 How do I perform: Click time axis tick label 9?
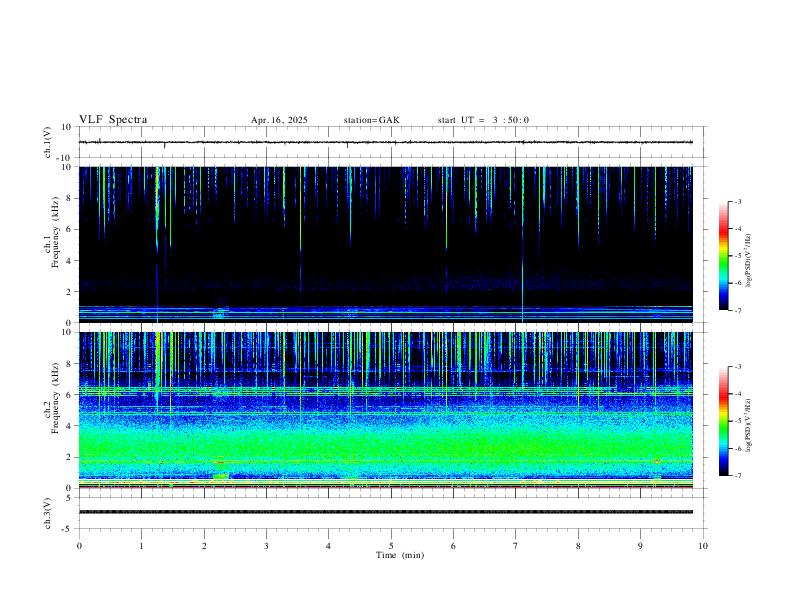click(x=640, y=546)
